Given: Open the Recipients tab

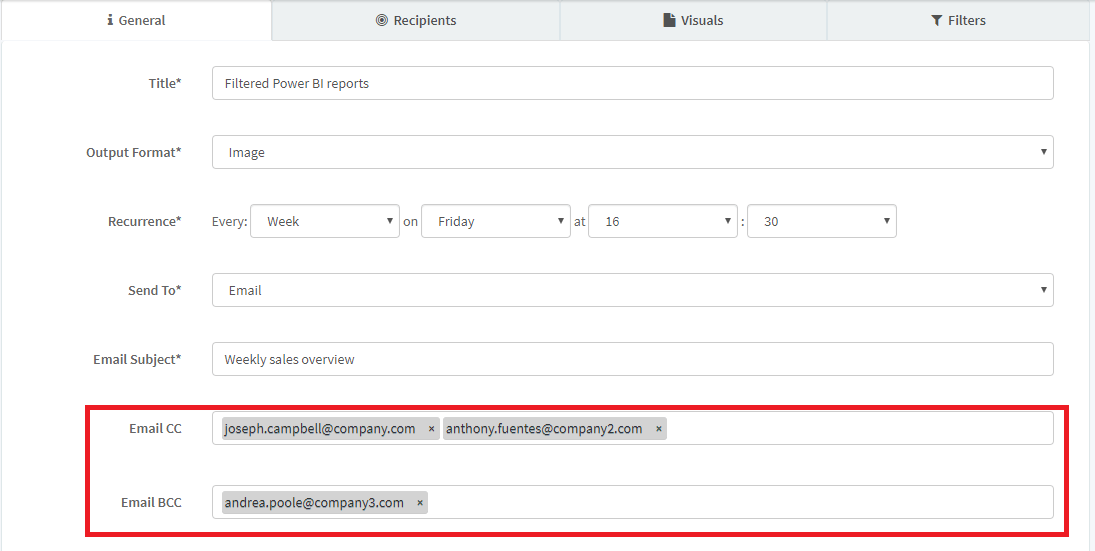Looking at the screenshot, I should point(416,20).
